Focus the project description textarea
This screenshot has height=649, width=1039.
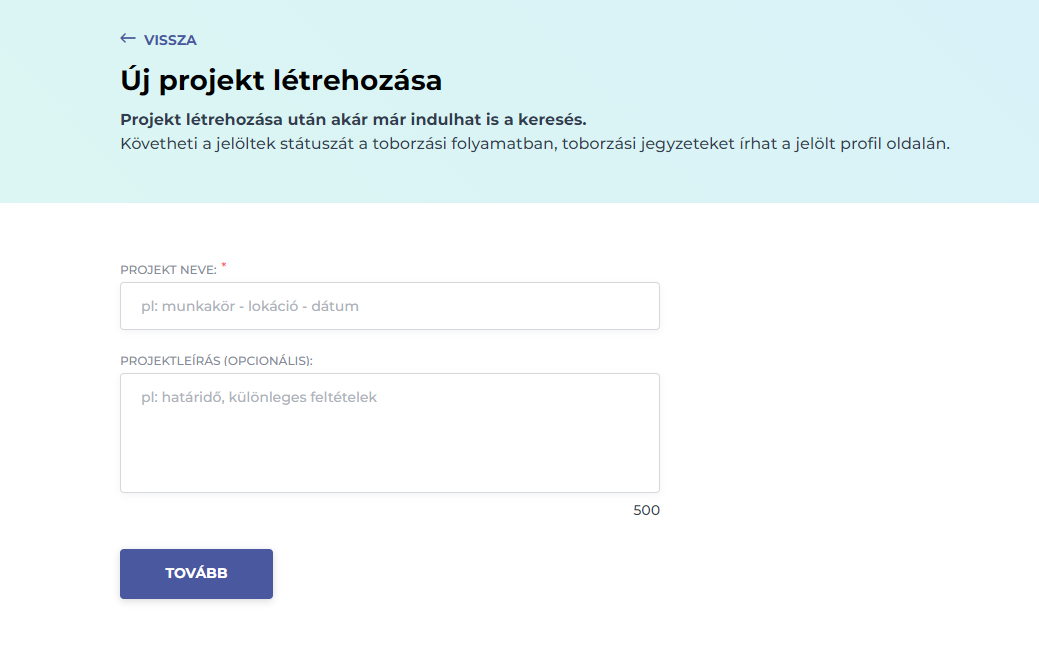click(389, 432)
